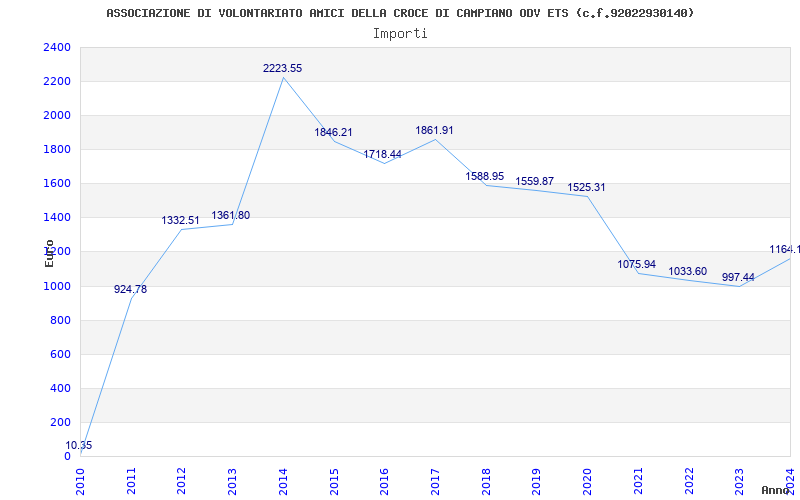This screenshot has width=800, height=500.
Task: Click the 2013 x-axis year label
Action: pos(232,482)
